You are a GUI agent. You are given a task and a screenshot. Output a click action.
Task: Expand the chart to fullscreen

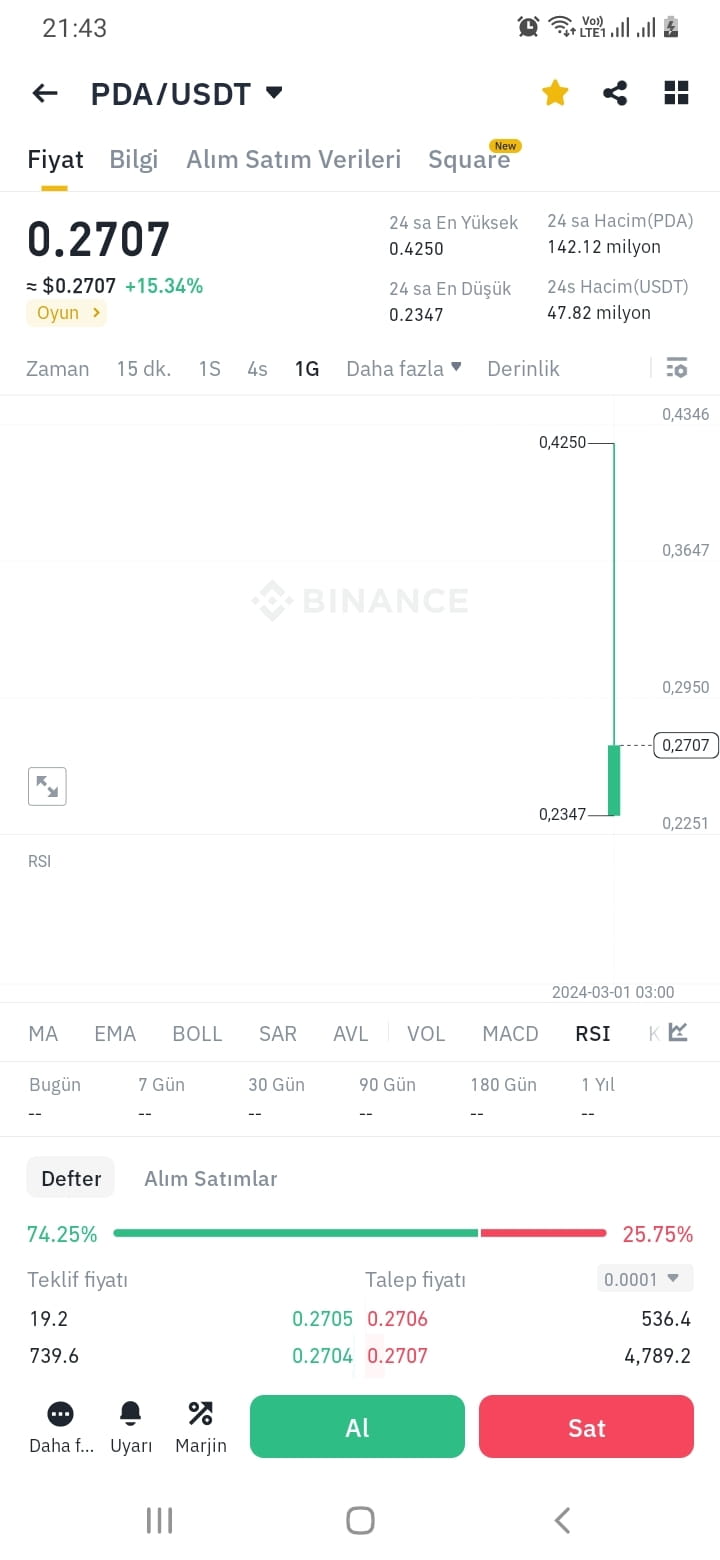tap(47, 786)
